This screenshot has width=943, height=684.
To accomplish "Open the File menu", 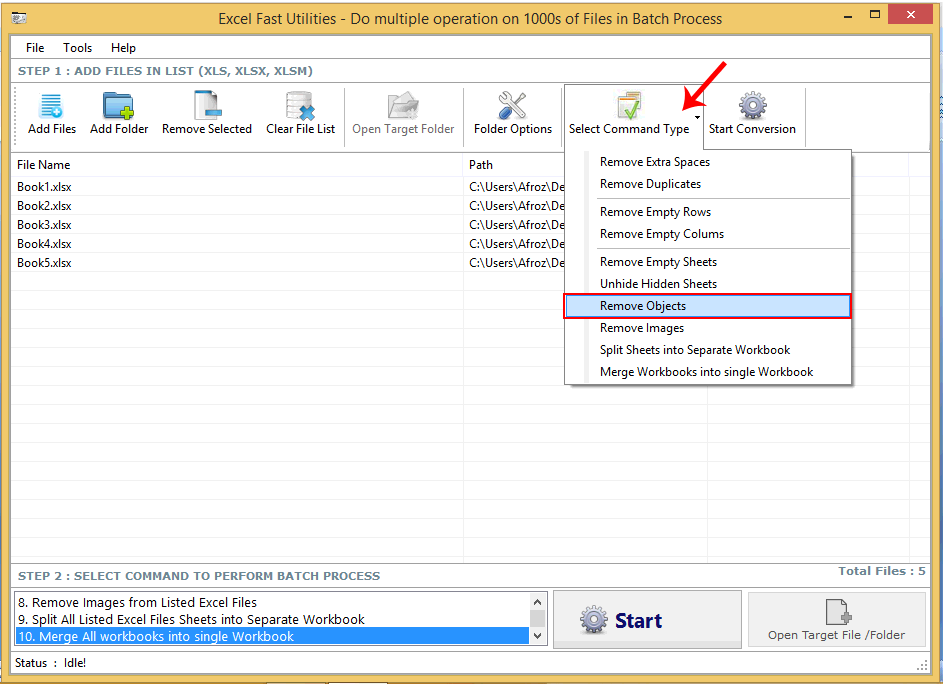I will pyautogui.click(x=35, y=47).
